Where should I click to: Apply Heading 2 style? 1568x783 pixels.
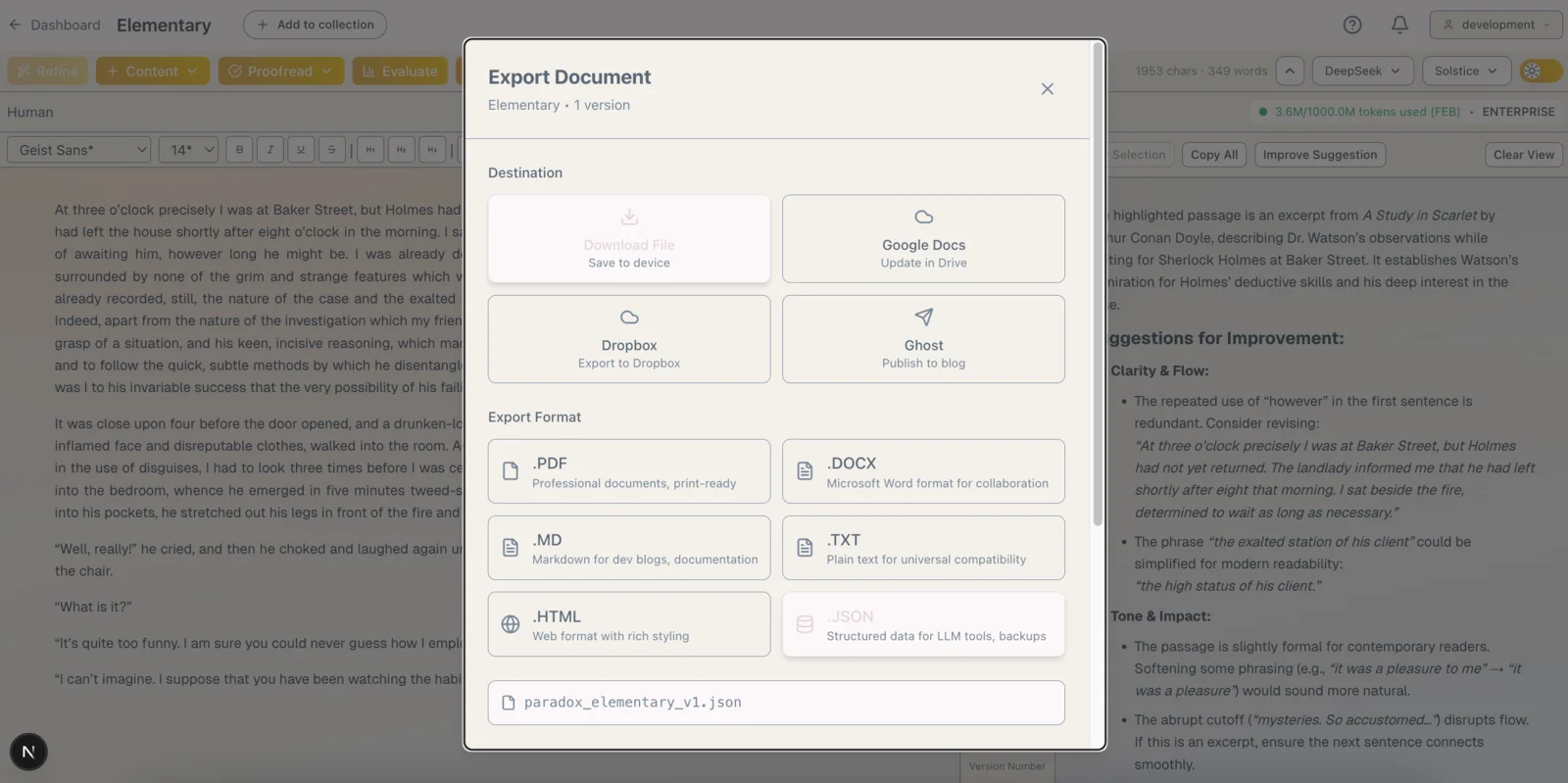pyautogui.click(x=401, y=150)
